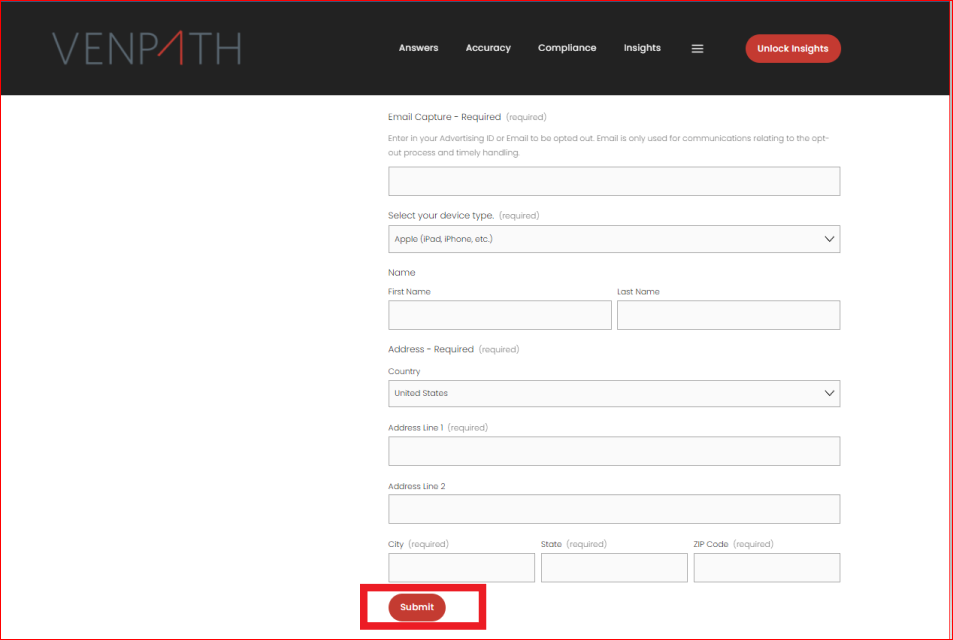The image size is (953, 640).
Task: Open the Compliance nav link
Action: 567,48
